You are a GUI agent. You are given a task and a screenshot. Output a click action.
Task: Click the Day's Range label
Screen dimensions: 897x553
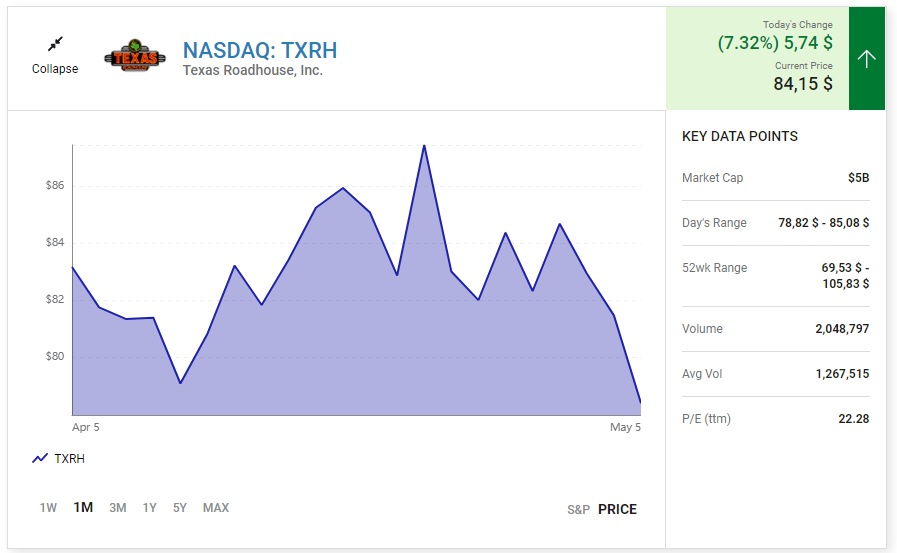click(x=714, y=223)
